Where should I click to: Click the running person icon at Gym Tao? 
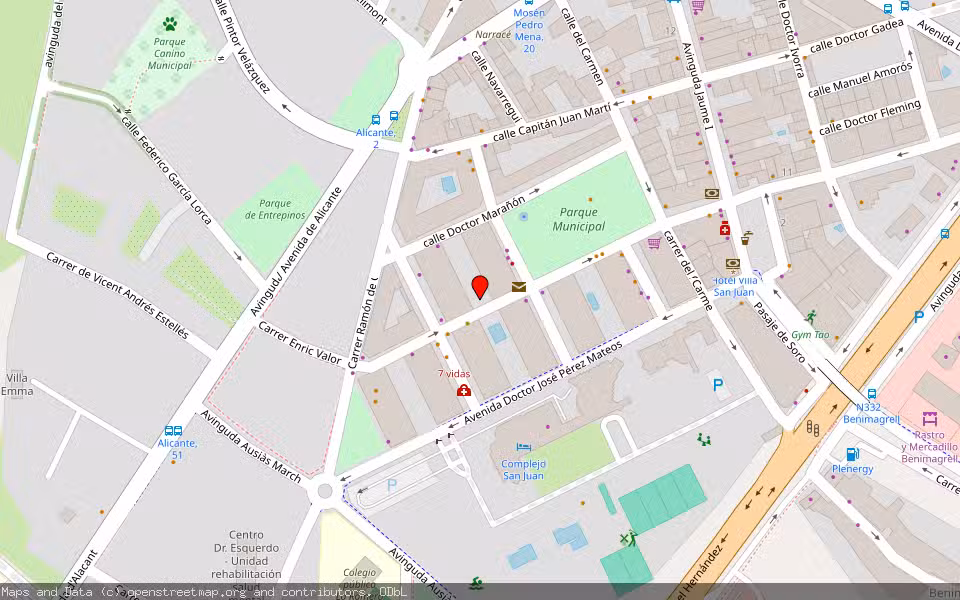coord(812,317)
